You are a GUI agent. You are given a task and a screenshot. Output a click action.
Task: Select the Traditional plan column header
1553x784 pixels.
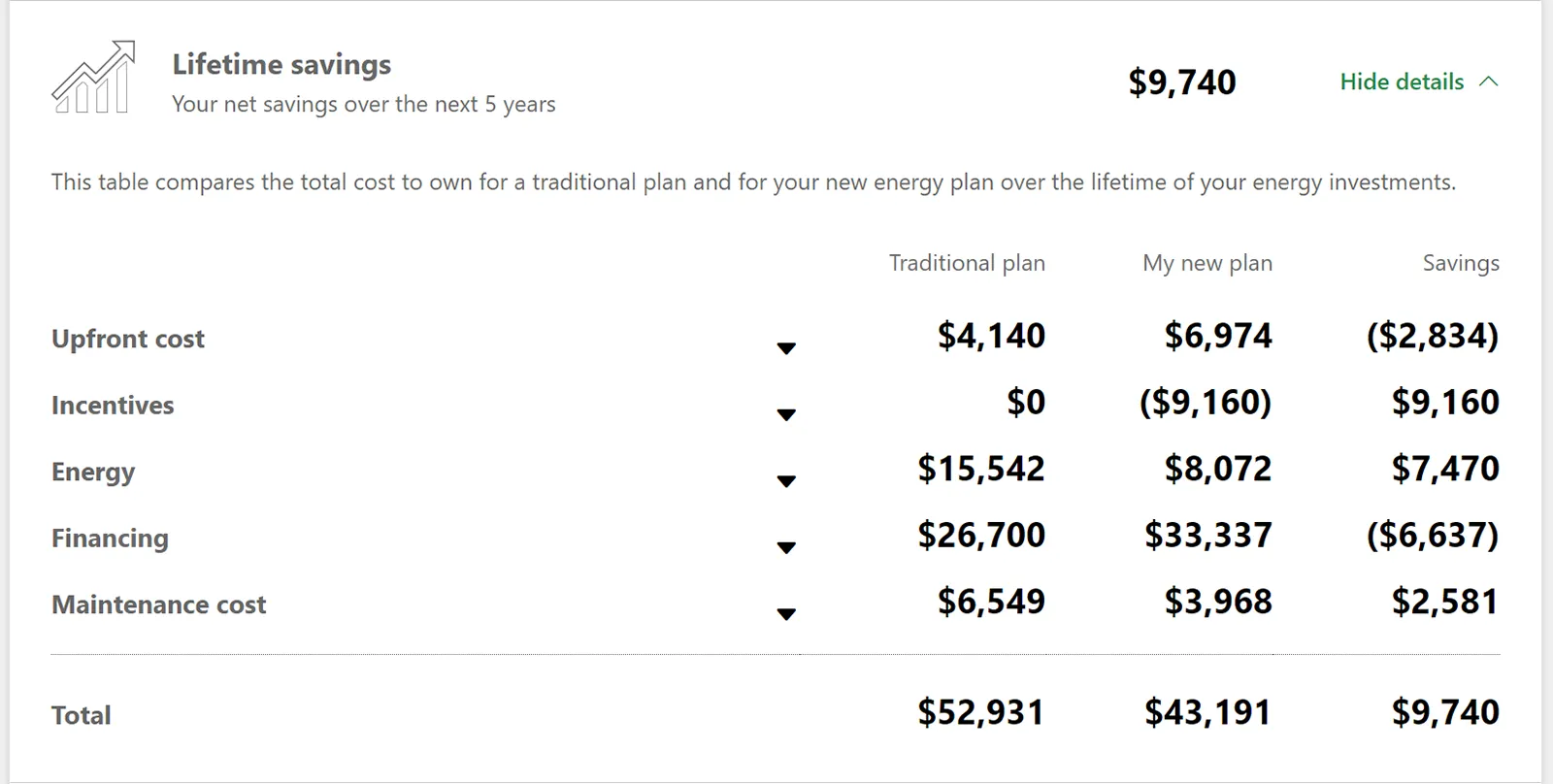pos(967,263)
